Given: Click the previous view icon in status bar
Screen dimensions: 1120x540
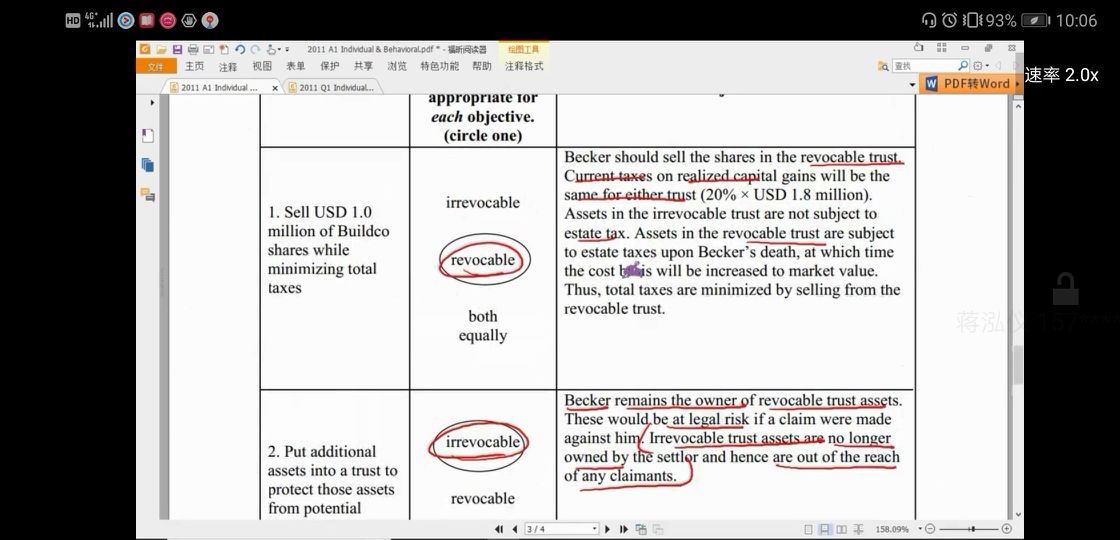Looking at the screenshot, I should click(641, 529).
